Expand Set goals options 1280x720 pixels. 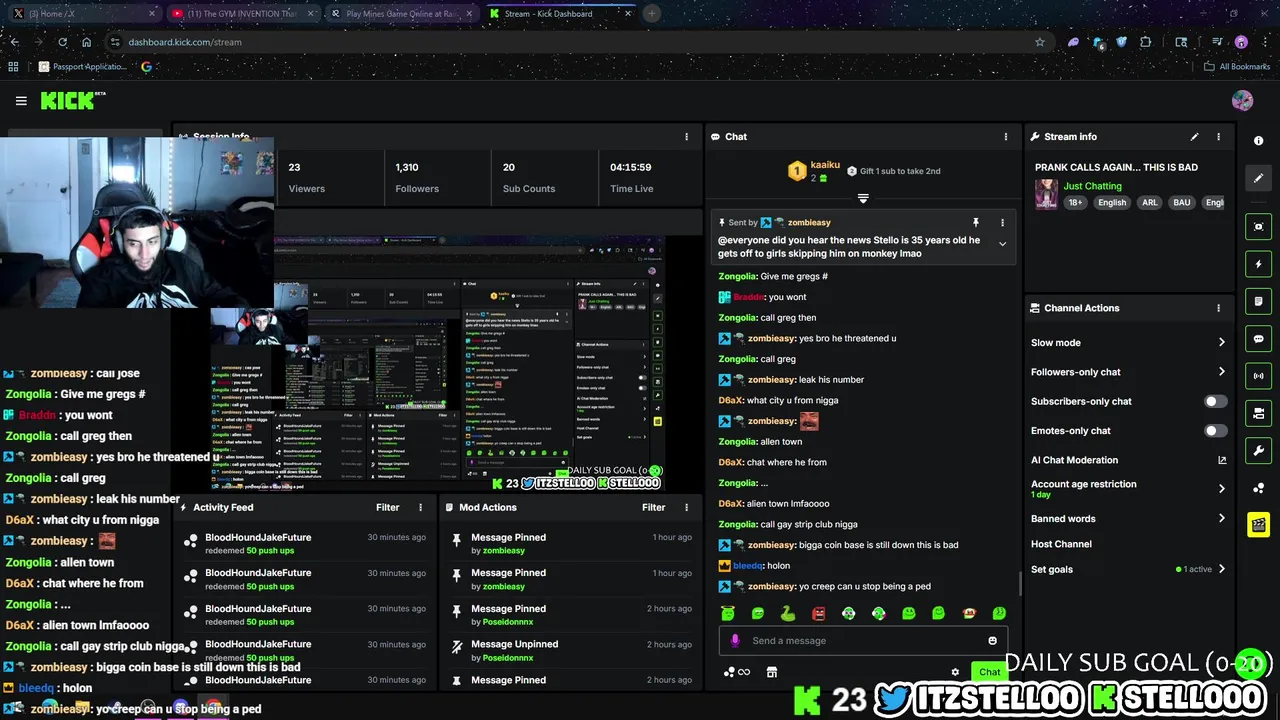coord(1221,569)
